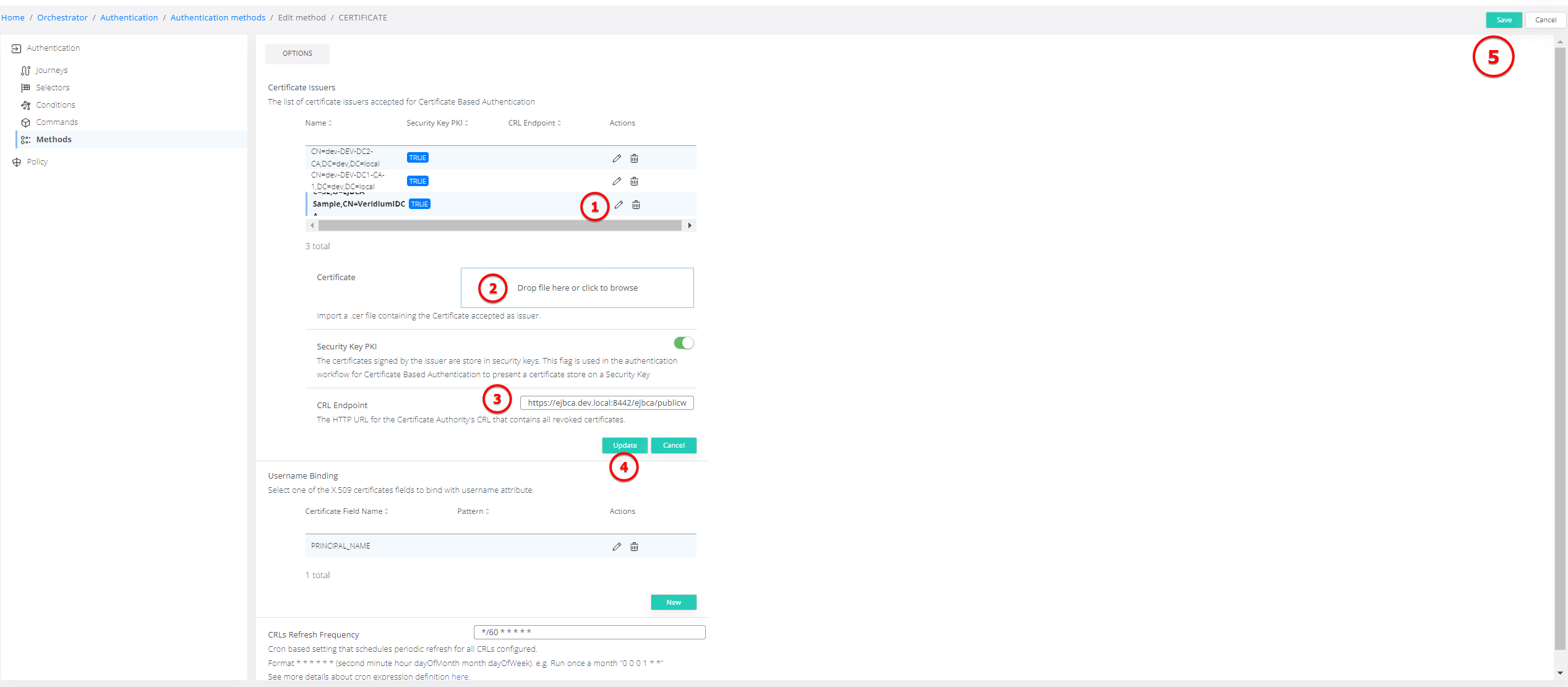
Task: Toggle the Security Key PKI switch
Action: pos(683,343)
